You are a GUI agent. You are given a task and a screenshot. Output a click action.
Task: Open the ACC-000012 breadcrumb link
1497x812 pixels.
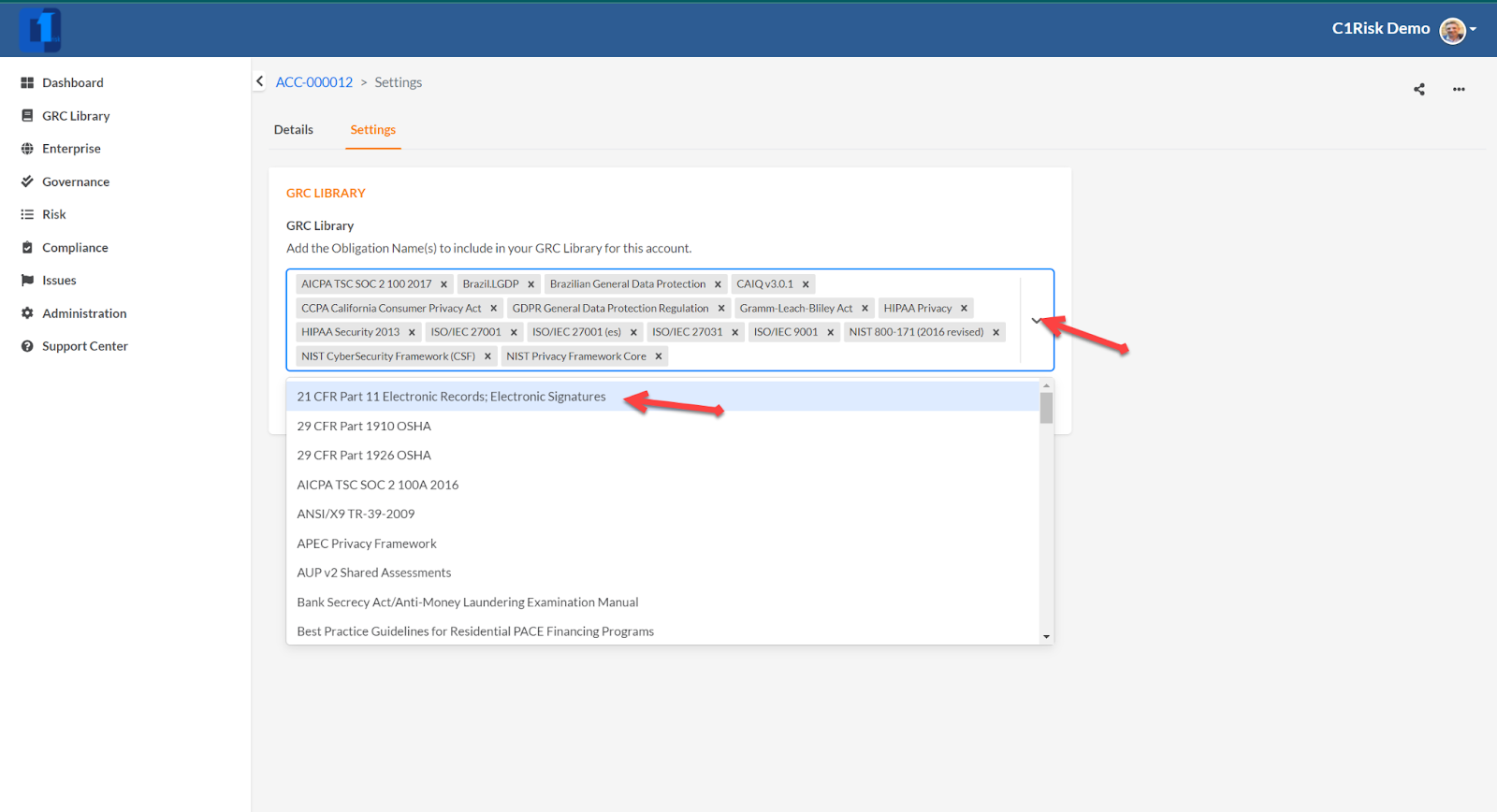[x=314, y=82]
